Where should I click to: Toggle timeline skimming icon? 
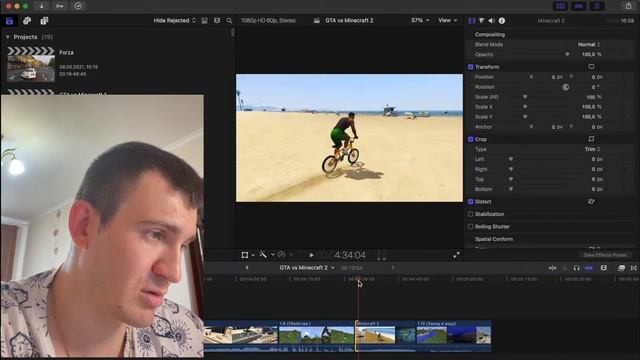click(x=552, y=268)
